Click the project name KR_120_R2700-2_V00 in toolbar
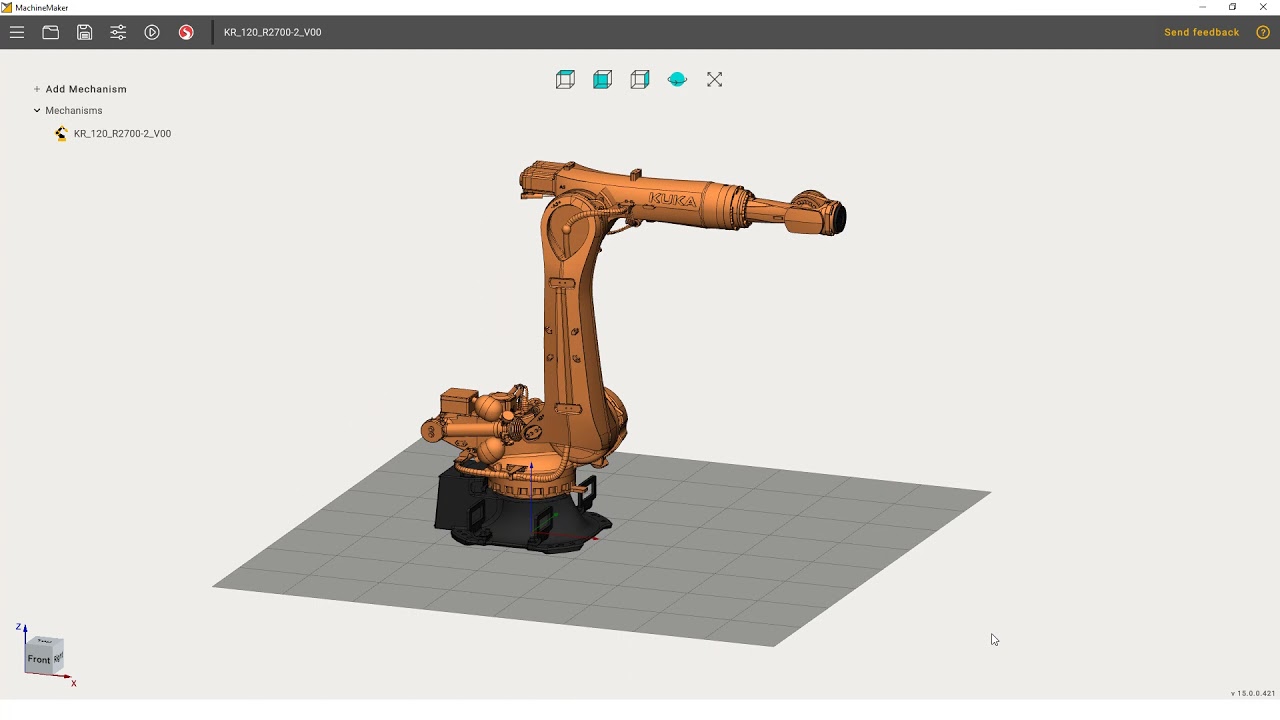Screen dimensions: 1280x720 pos(272,32)
